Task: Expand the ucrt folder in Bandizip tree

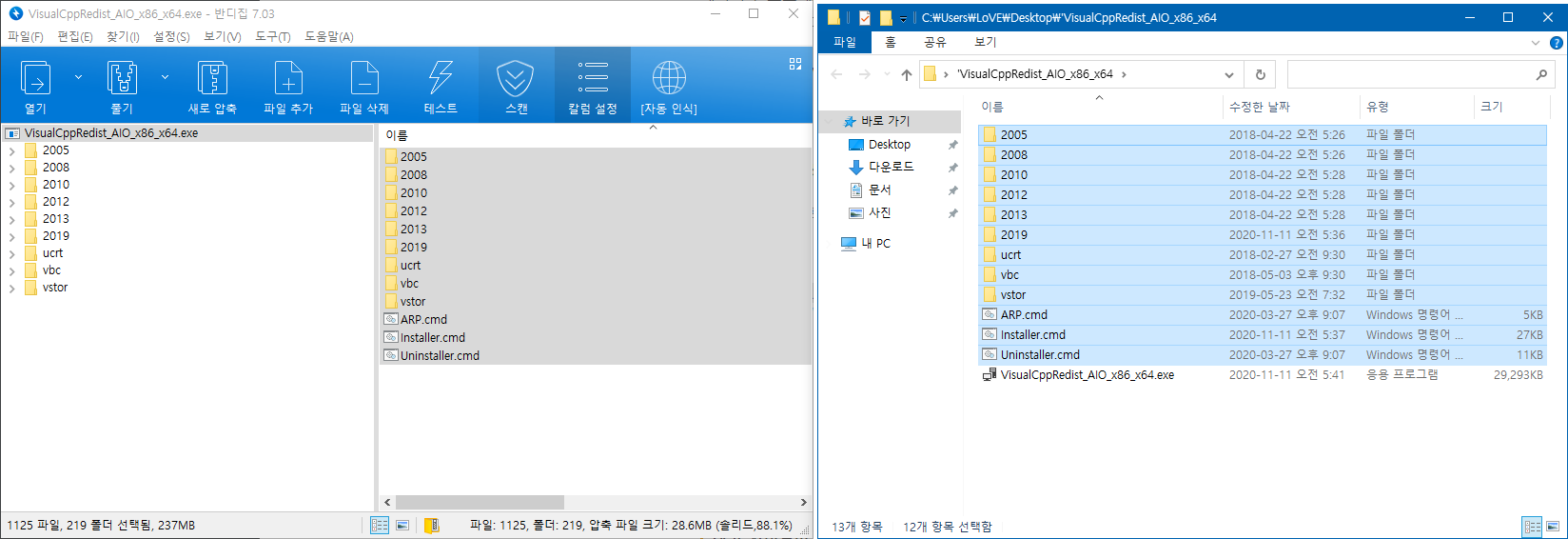Action: [x=11, y=253]
